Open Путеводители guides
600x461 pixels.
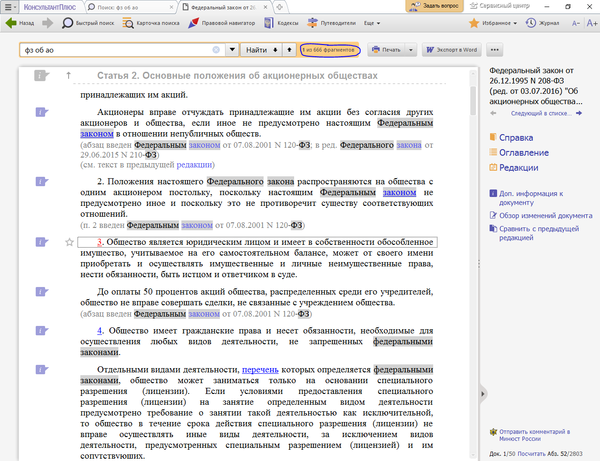coord(331,23)
